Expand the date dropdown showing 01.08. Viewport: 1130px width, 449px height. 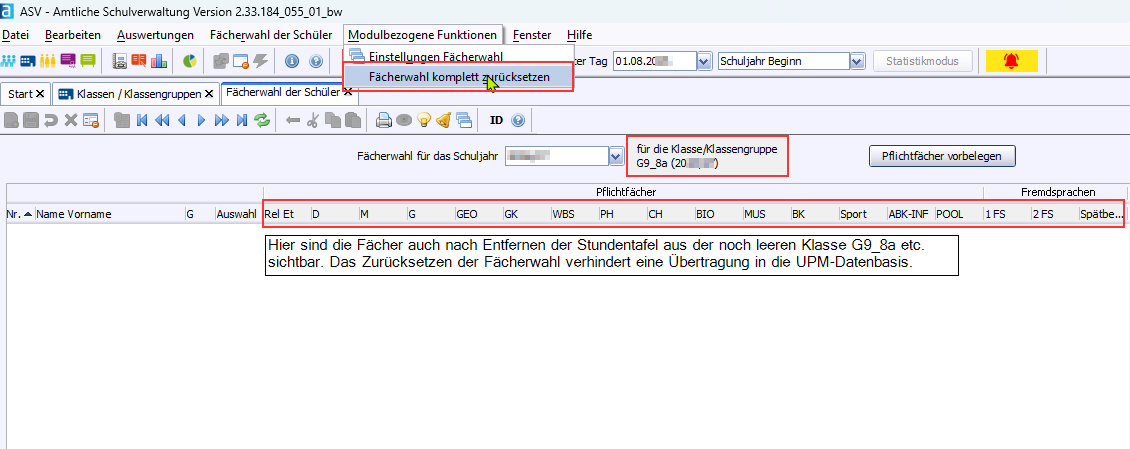[703, 61]
